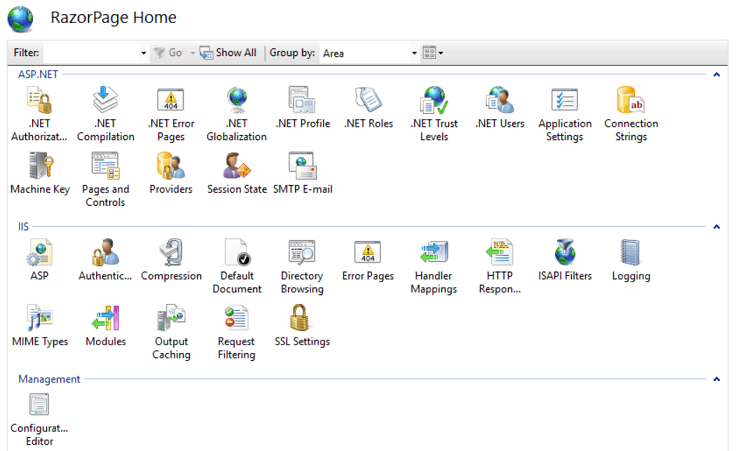The image size is (737, 451).
Task: Collapse the Management group section
Action: (x=716, y=380)
